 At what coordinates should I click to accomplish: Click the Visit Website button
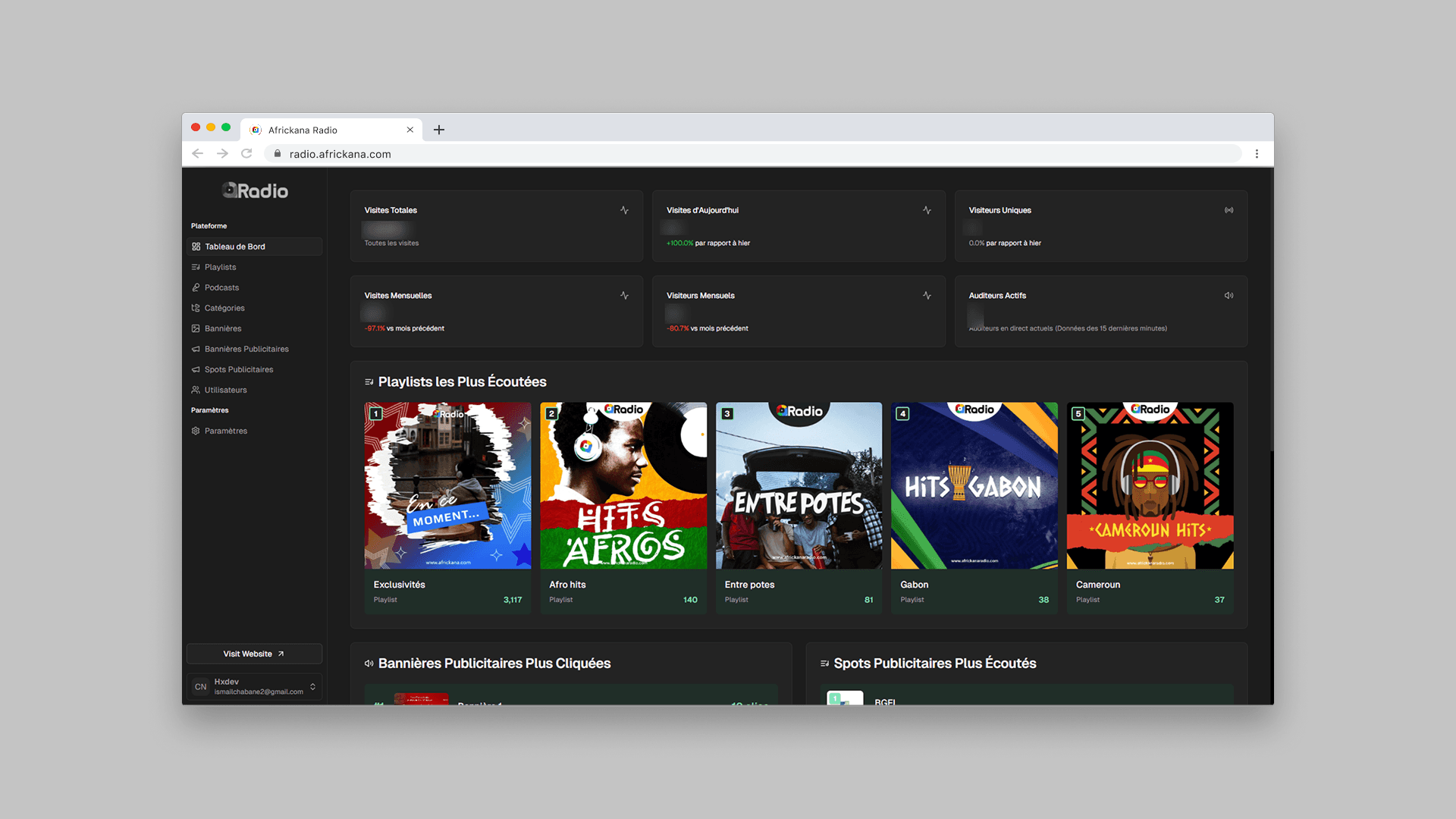(x=253, y=653)
